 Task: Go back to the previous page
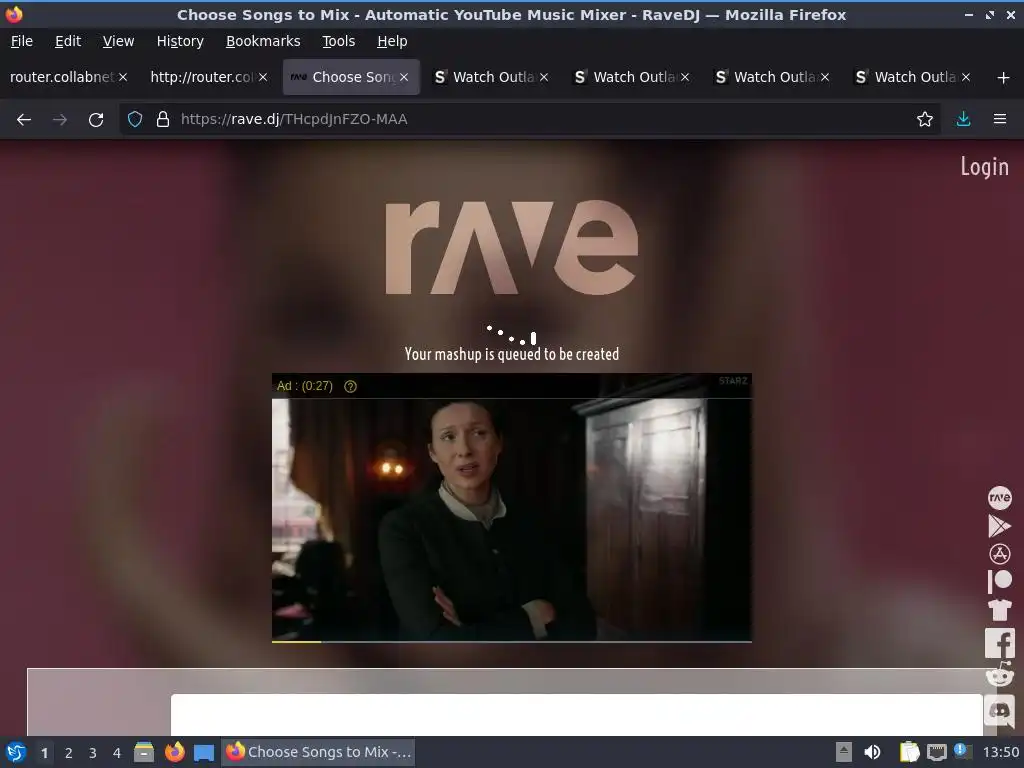[24, 120]
